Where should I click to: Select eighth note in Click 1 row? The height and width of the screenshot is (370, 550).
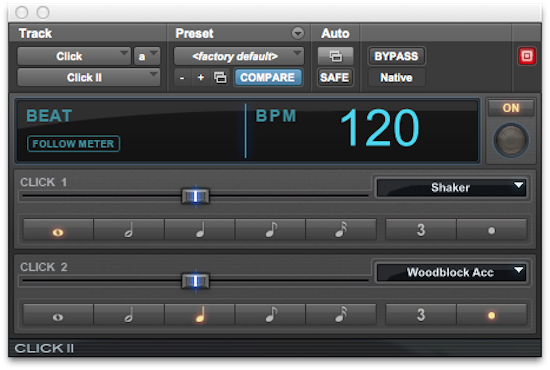click(270, 230)
